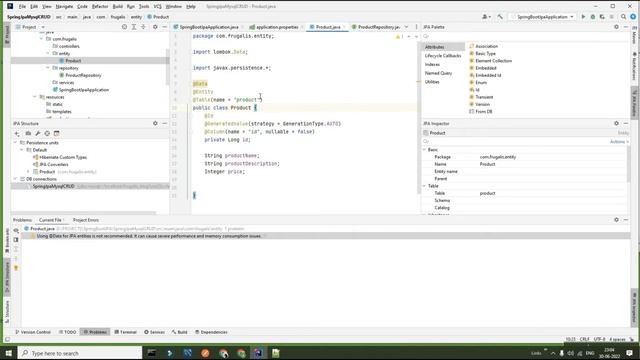The image size is (640, 360).
Task: Select ProductRepository in Project tree
Action: tap(80, 76)
